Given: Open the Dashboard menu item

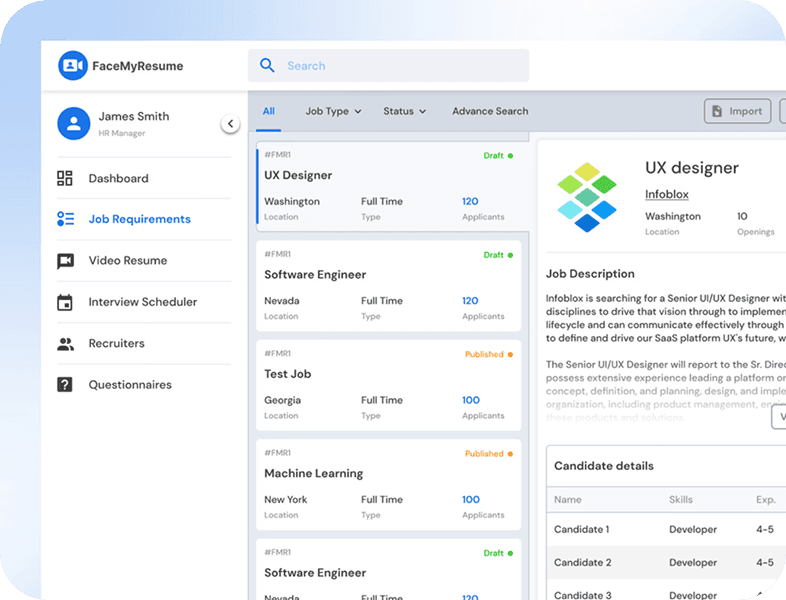Looking at the screenshot, I should [x=144, y=178].
